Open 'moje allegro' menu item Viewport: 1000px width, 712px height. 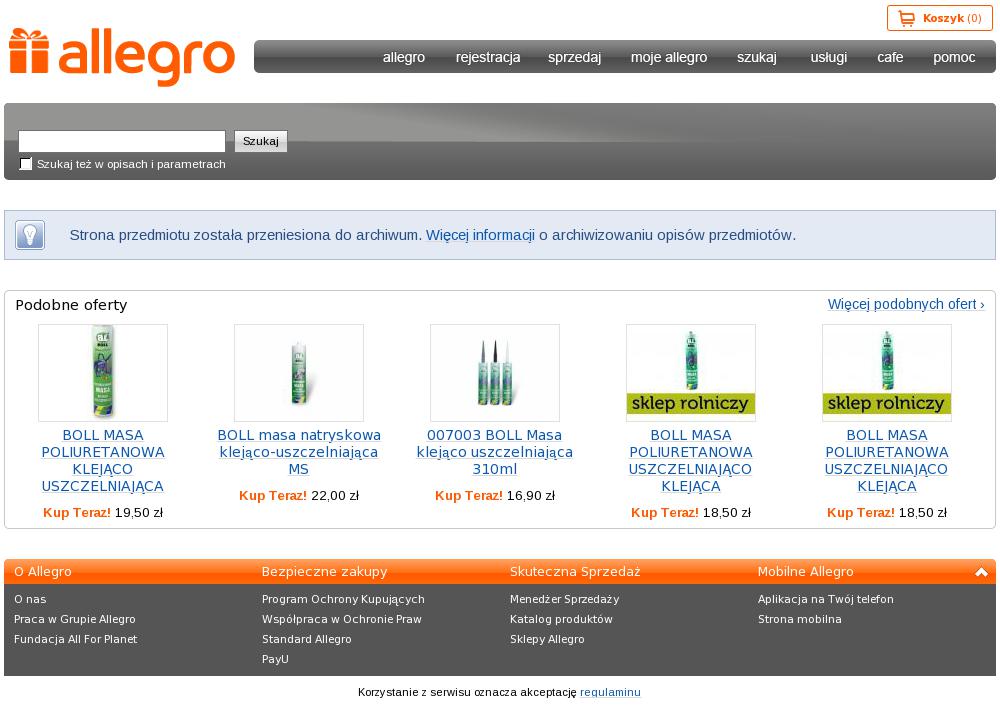(x=669, y=57)
